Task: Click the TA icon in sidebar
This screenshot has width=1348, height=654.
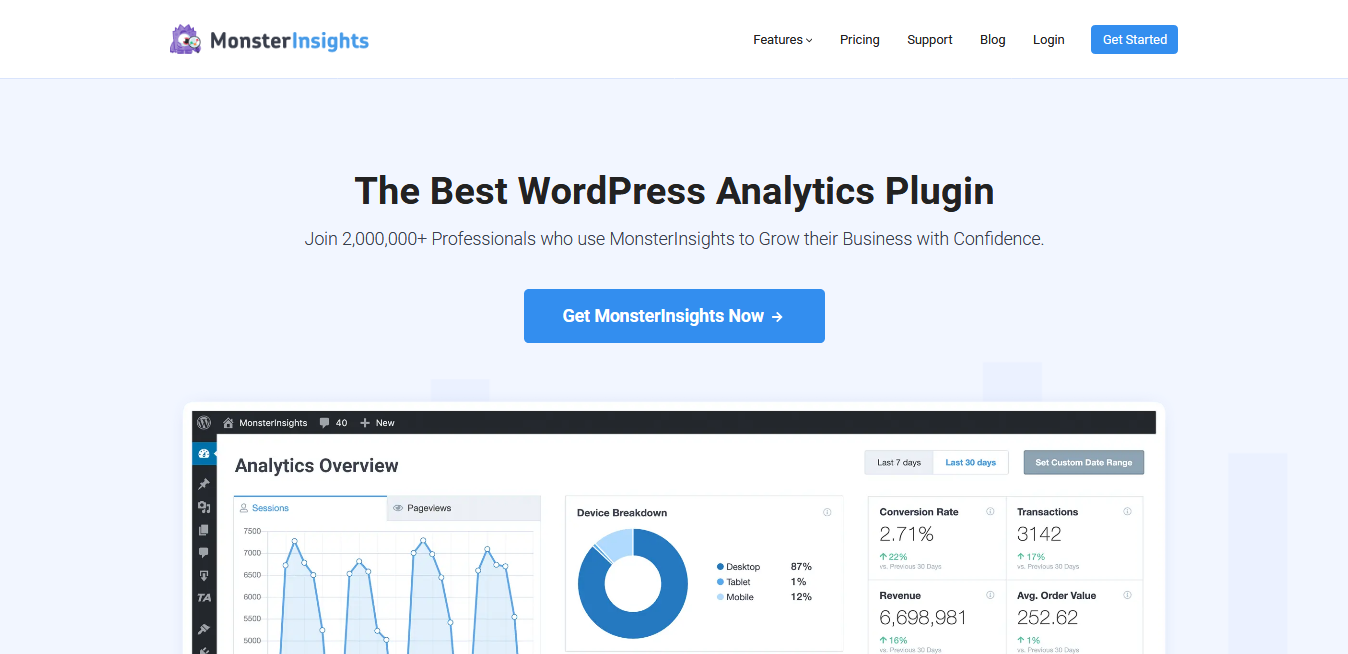Action: (x=204, y=598)
